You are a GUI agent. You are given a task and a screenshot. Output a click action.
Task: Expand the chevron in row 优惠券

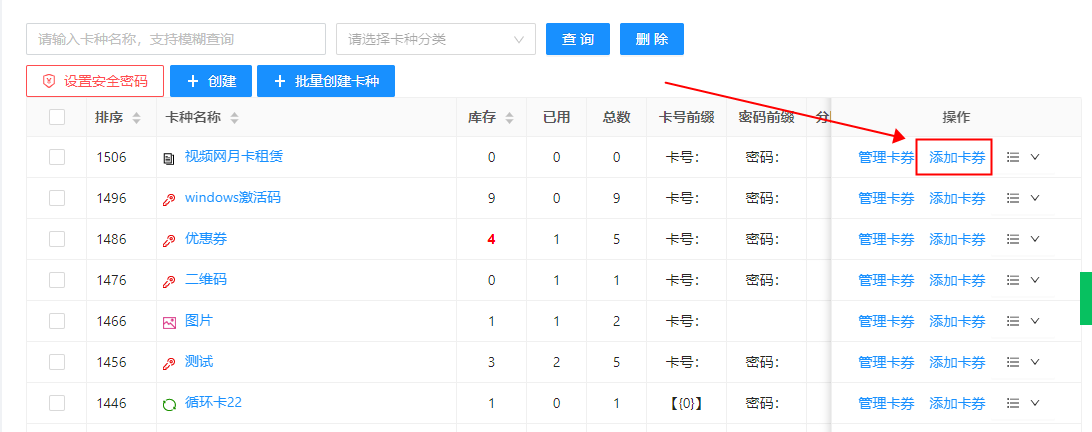(x=1035, y=239)
